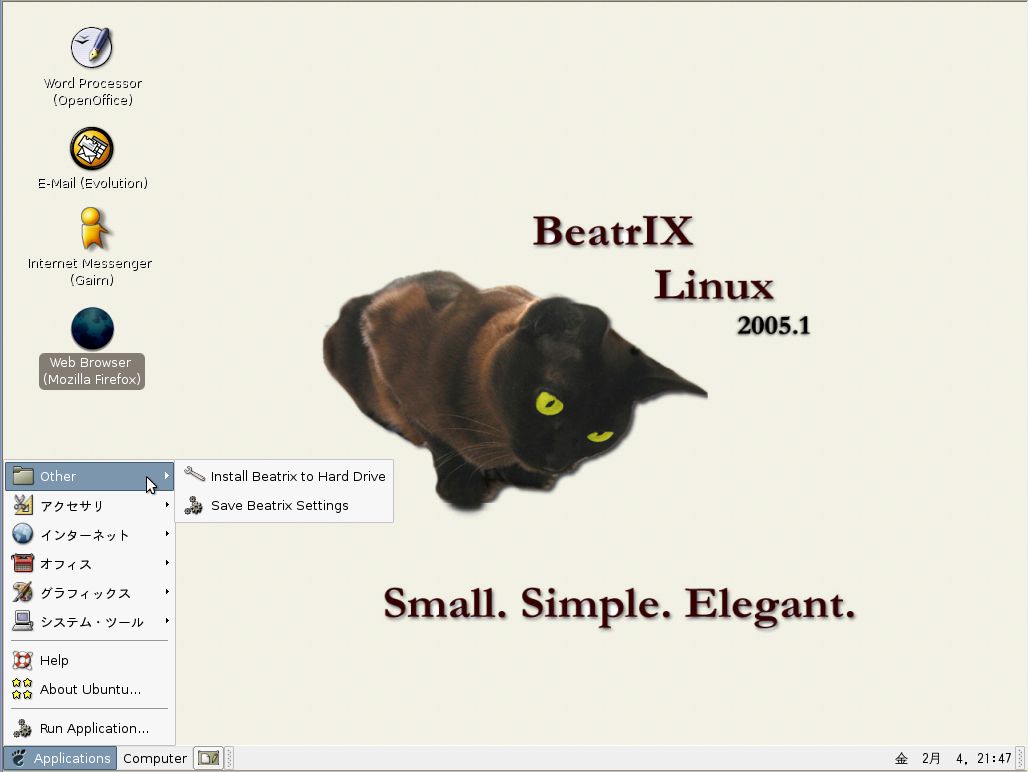Click the Help lifebuoy icon
Image resolution: width=1029 pixels, height=772 pixels.
point(23,660)
